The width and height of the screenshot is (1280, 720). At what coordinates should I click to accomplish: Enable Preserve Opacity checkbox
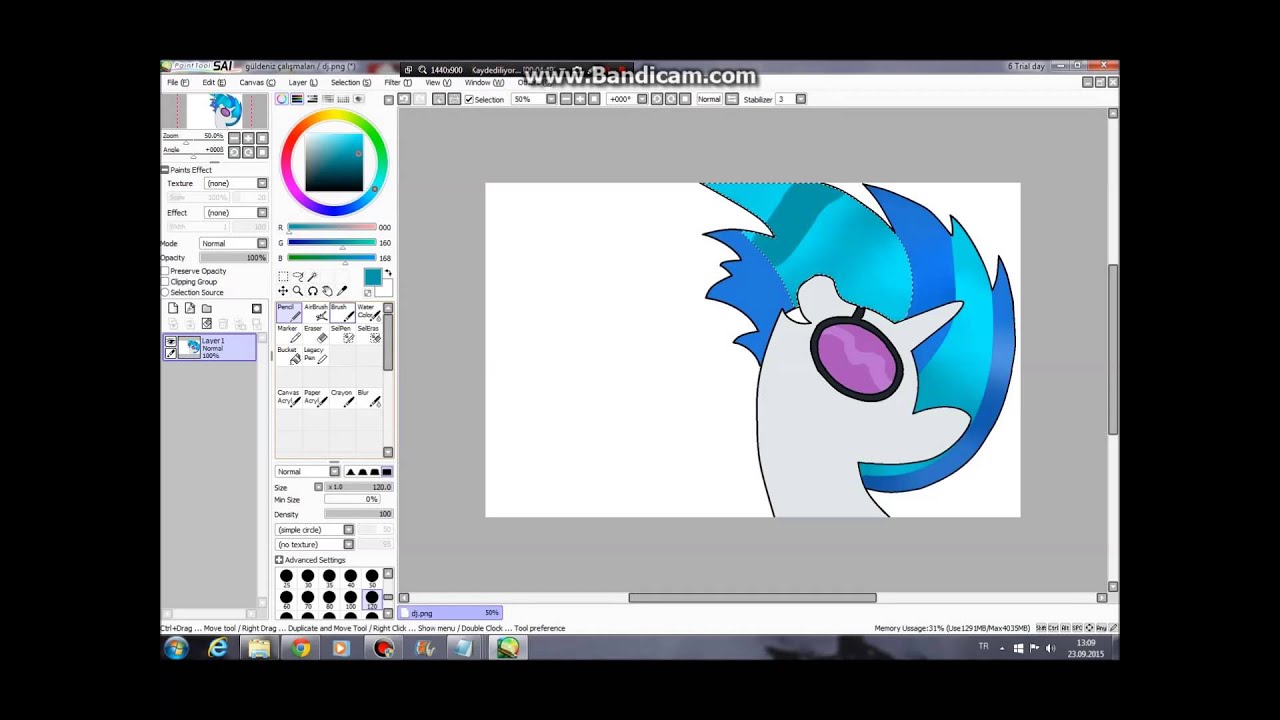point(166,271)
